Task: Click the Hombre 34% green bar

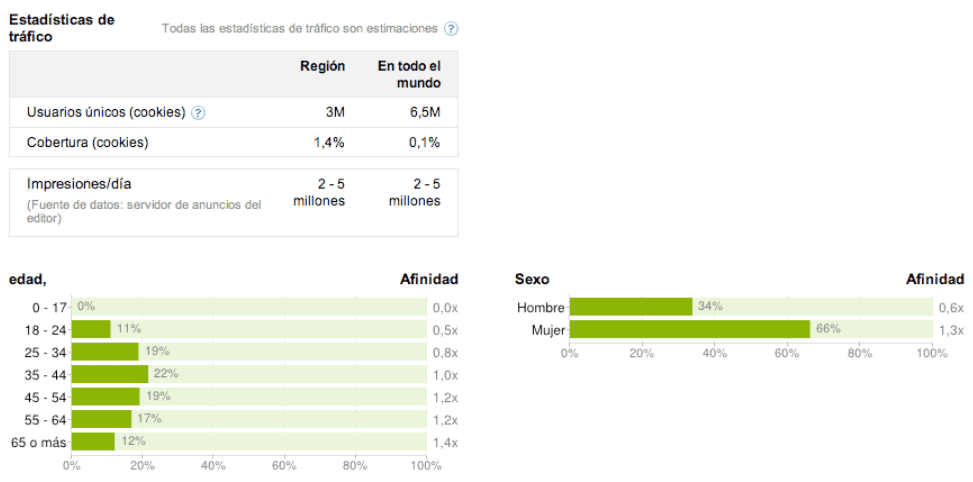Action: (x=631, y=307)
